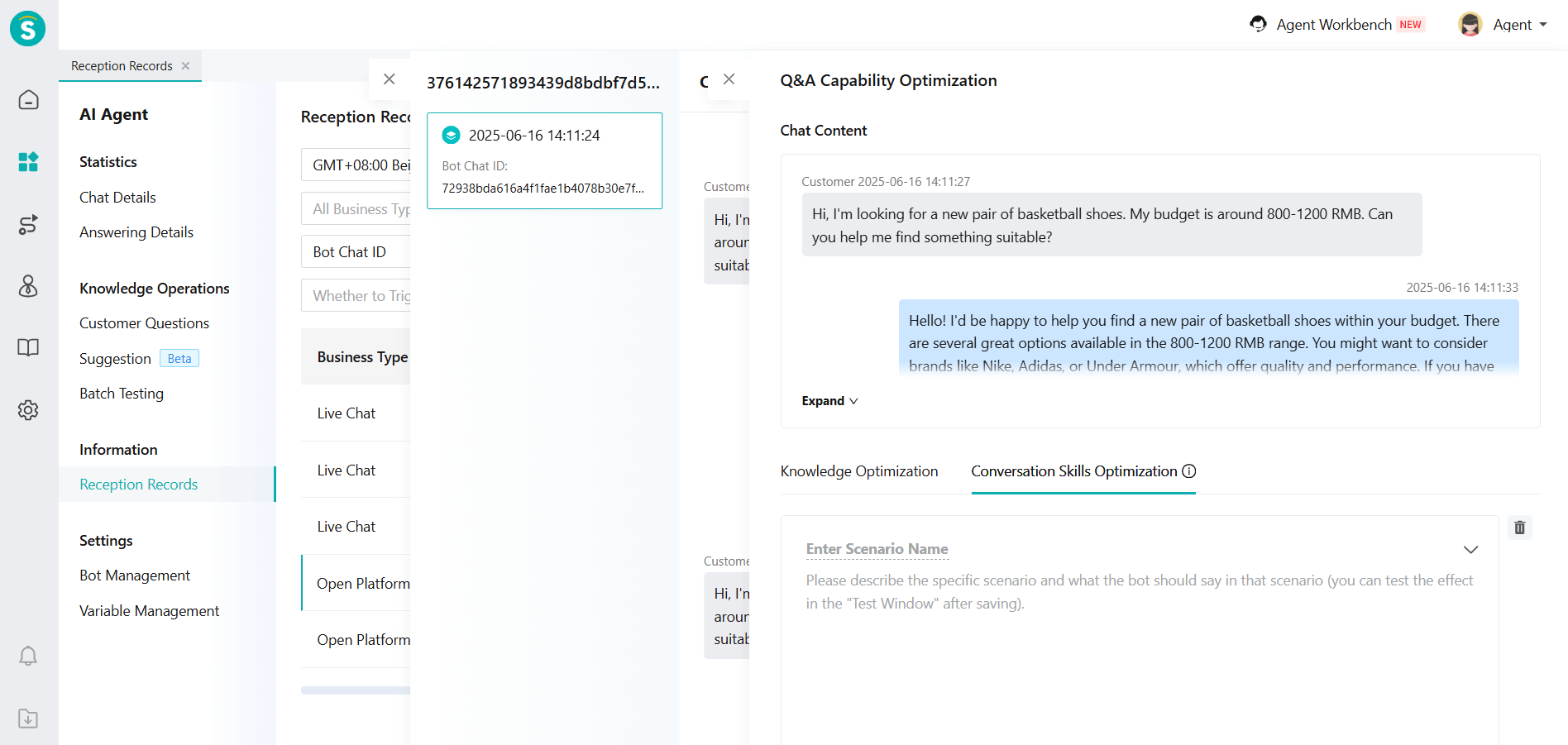Click the bot reply message bubble
Screen dimensions: 1568x745
[1208, 338]
